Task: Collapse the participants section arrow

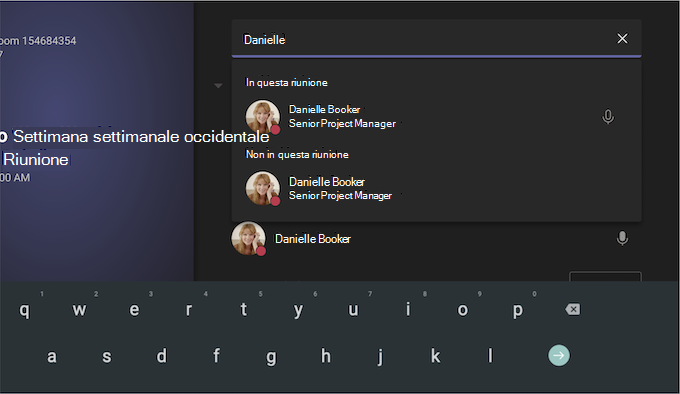Action: [x=218, y=86]
